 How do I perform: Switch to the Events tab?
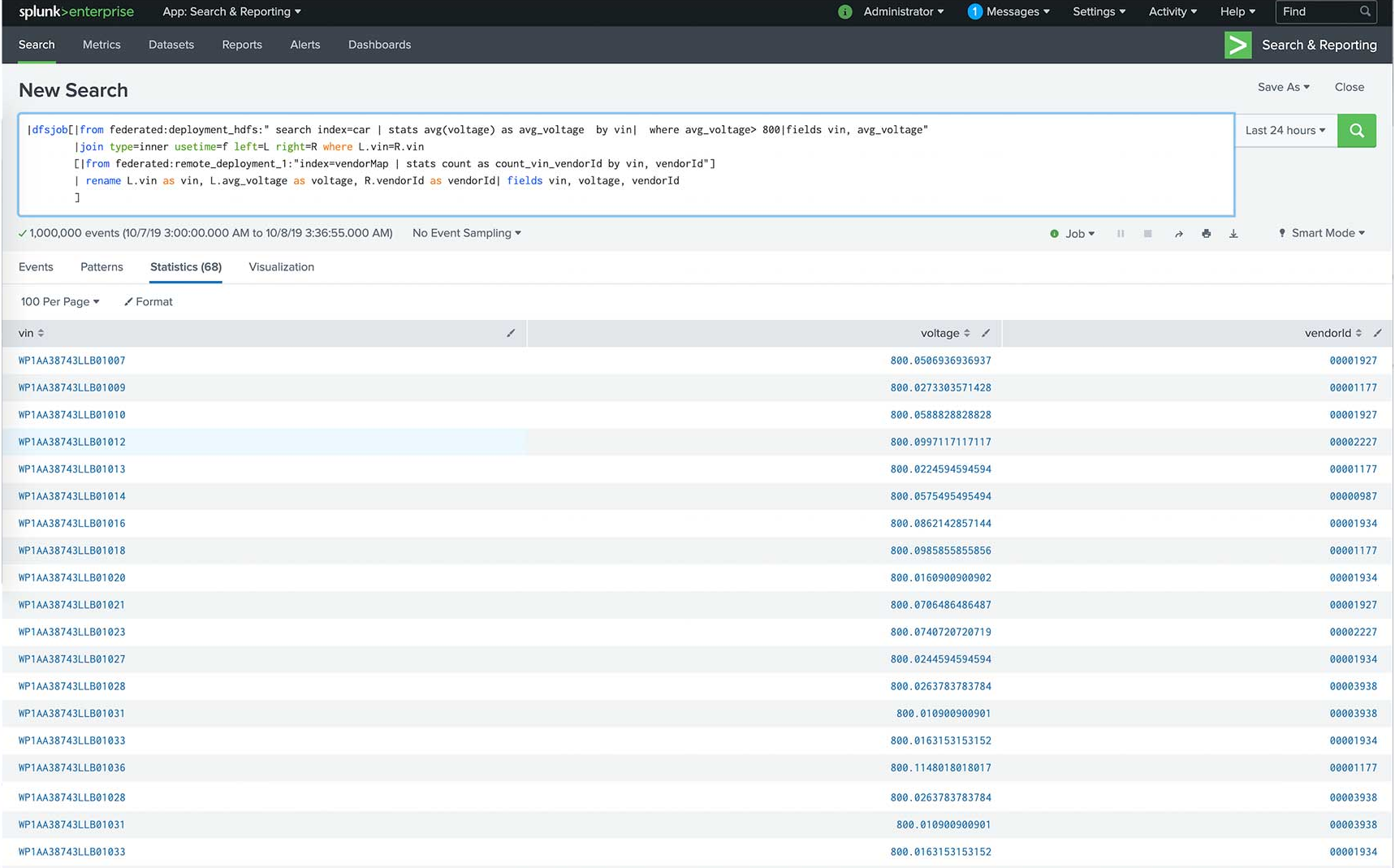pos(36,267)
